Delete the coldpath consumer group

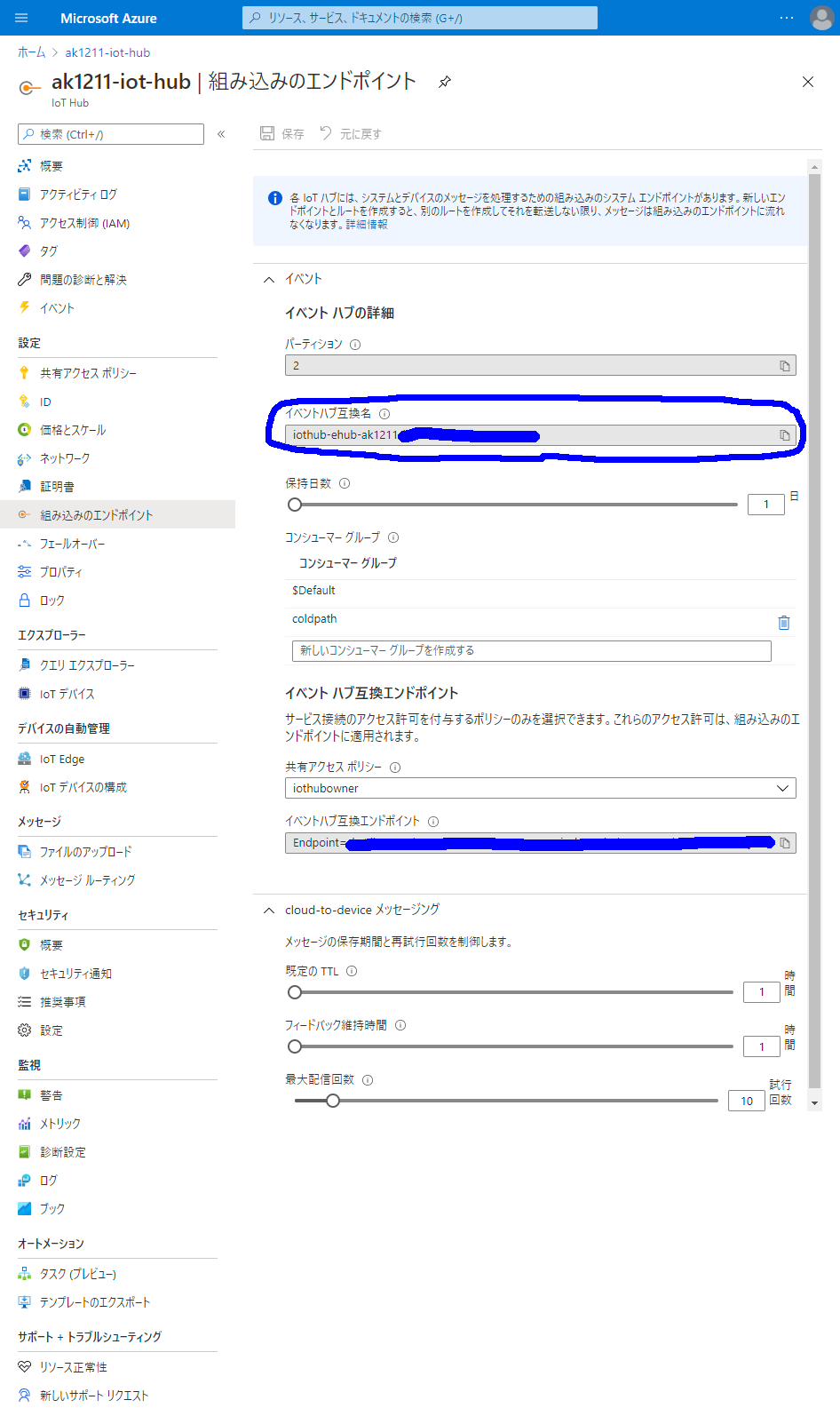pos(783,623)
